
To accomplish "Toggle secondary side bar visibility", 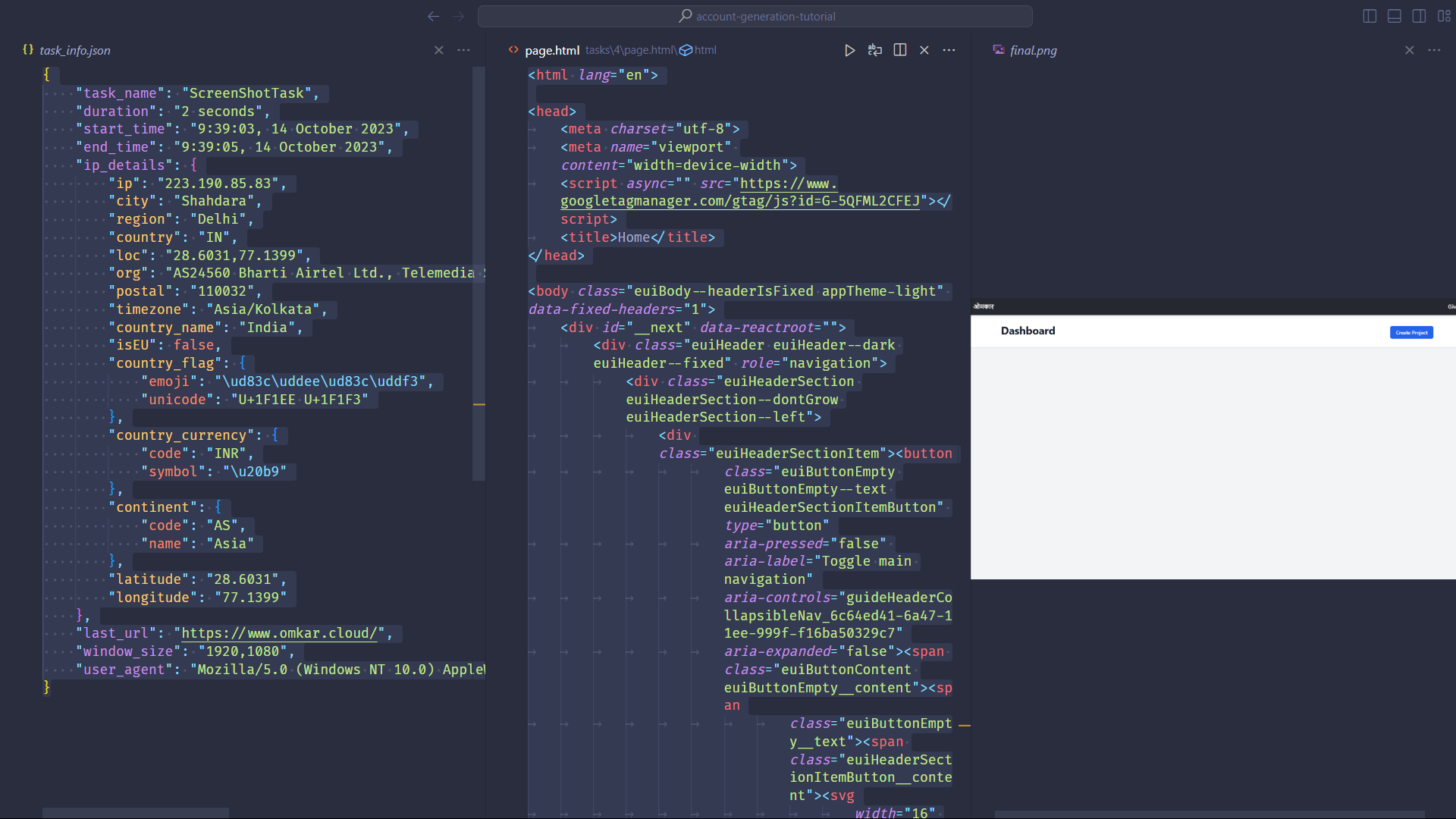I will click(x=1419, y=16).
